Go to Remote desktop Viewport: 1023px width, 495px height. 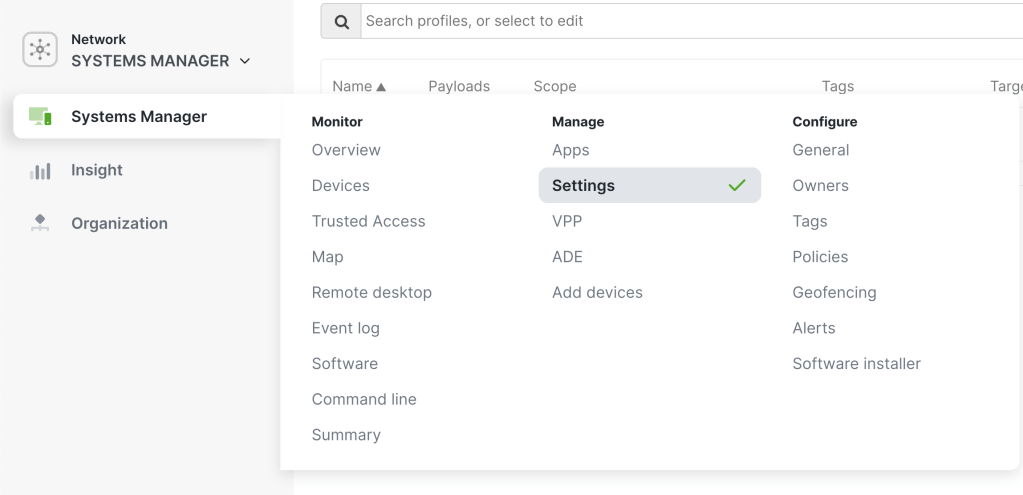(x=371, y=293)
